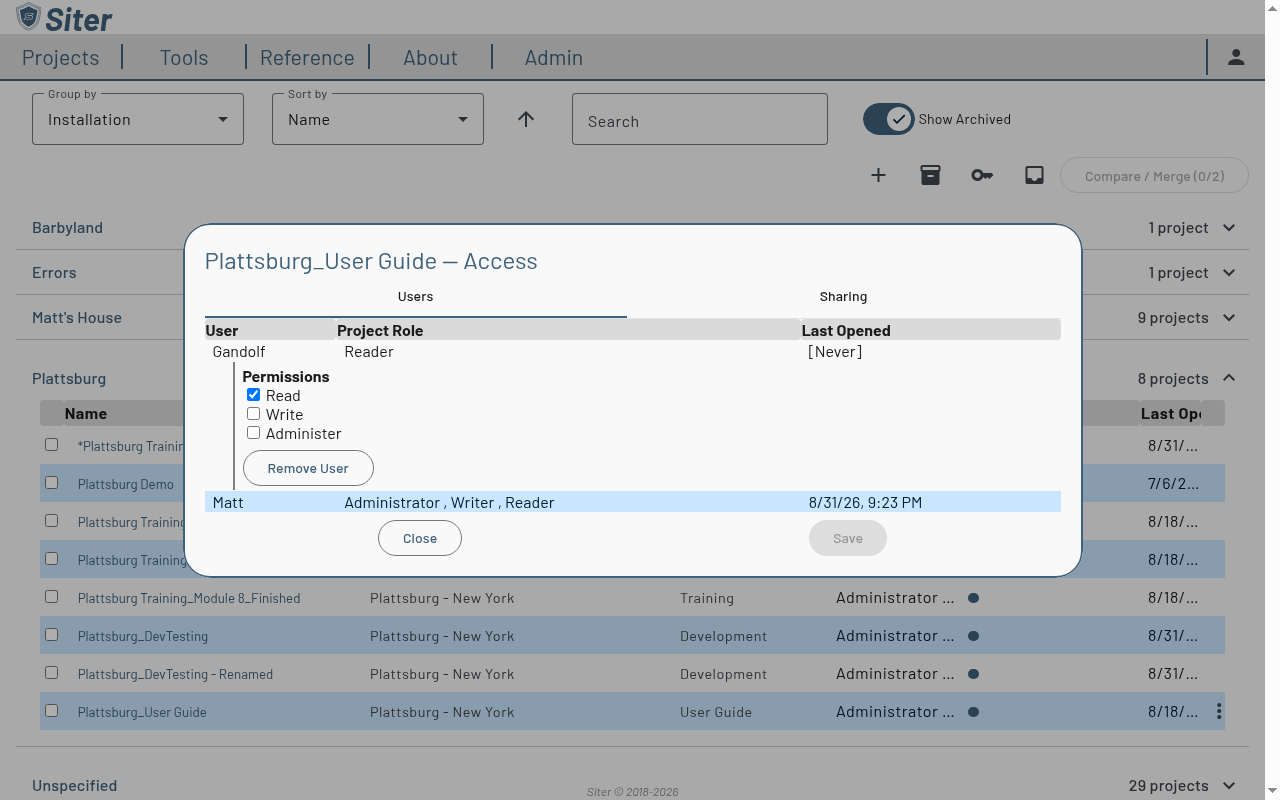Select the Plattsburg_DevTesting - Renamed checkbox

click(x=52, y=673)
